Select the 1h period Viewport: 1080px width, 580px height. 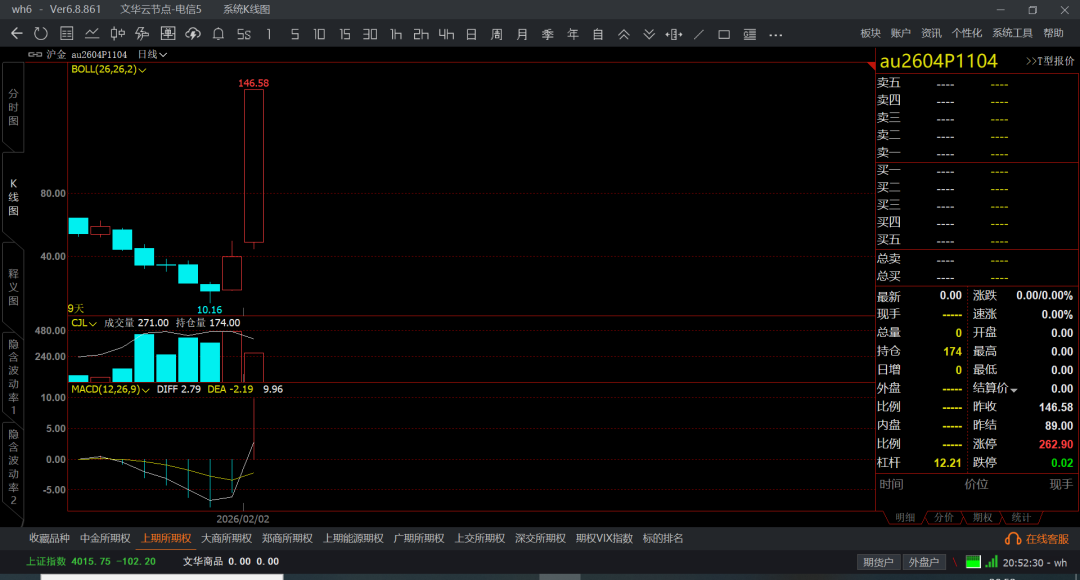tap(395, 34)
